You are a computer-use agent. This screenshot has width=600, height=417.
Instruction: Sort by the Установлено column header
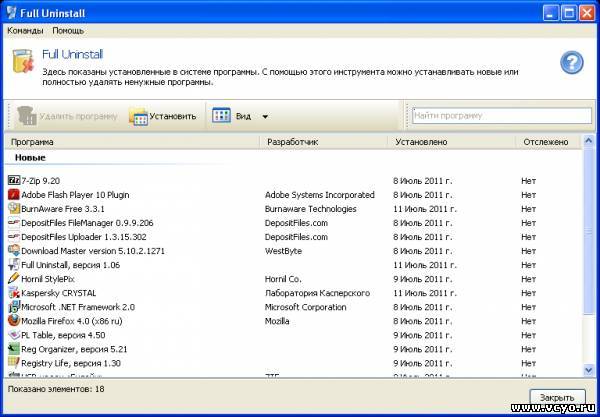(452, 142)
